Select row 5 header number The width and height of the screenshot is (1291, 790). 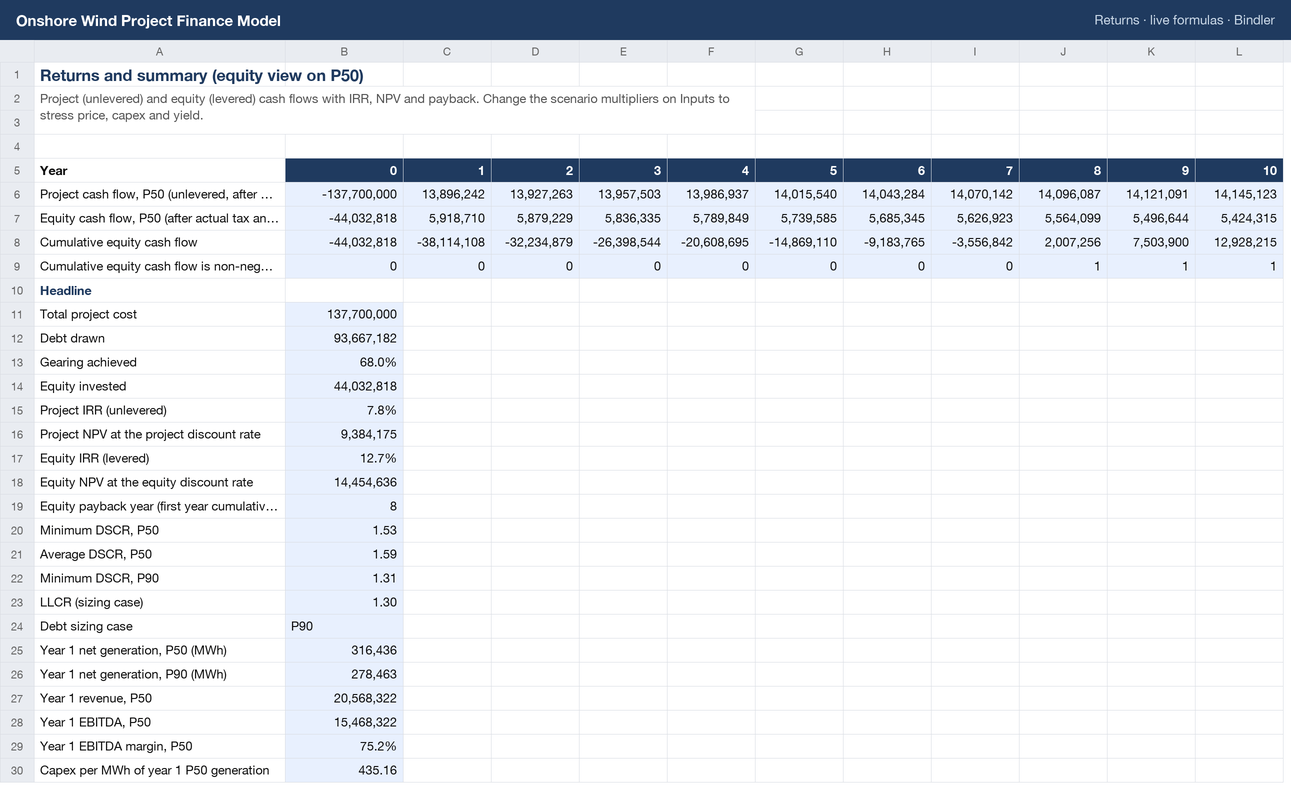(x=17, y=170)
